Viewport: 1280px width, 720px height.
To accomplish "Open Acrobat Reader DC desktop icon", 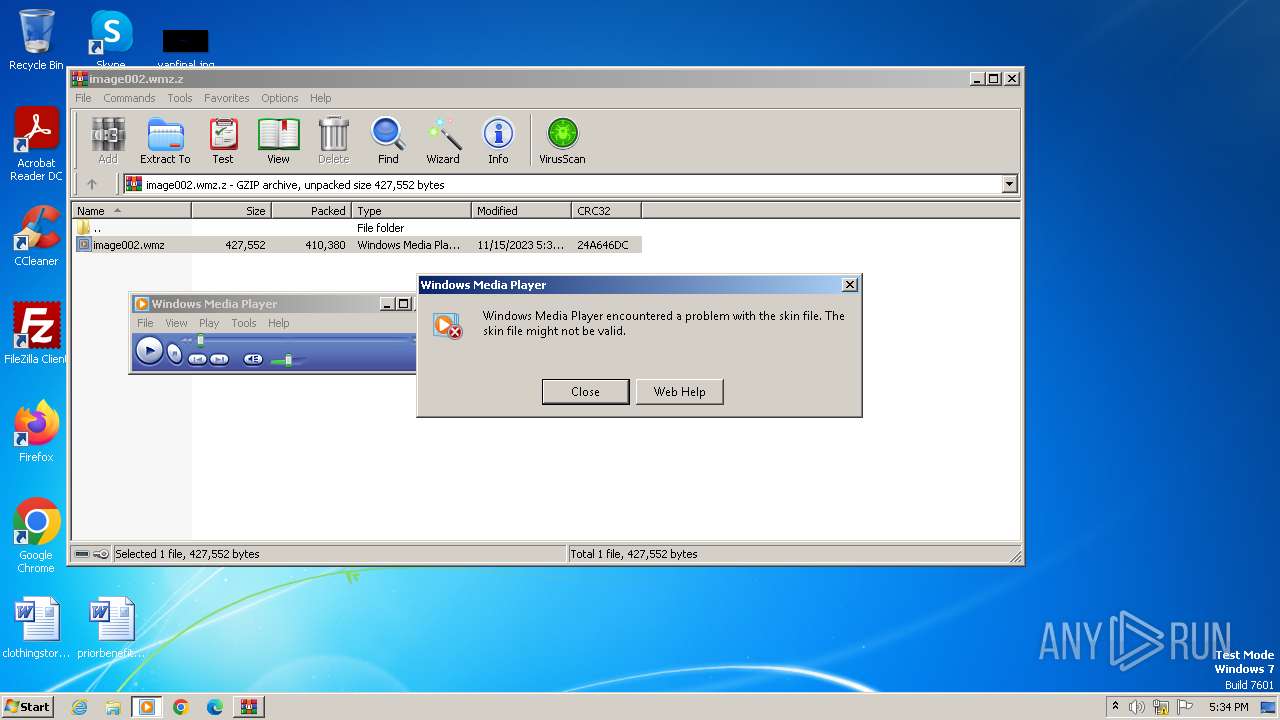I will coord(36,145).
